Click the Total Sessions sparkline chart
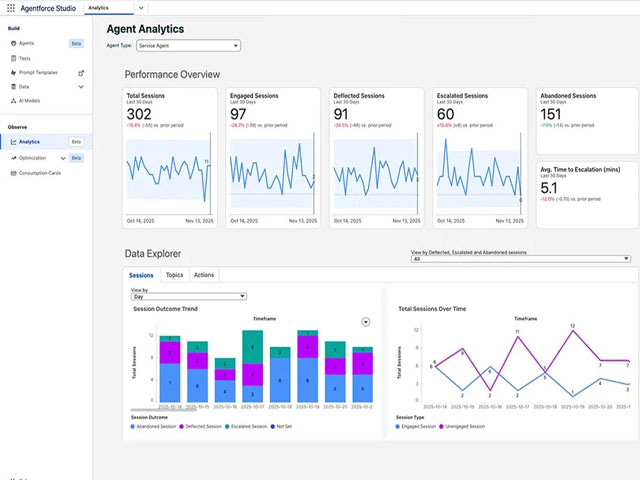This screenshot has width=640, height=480. (x=169, y=173)
